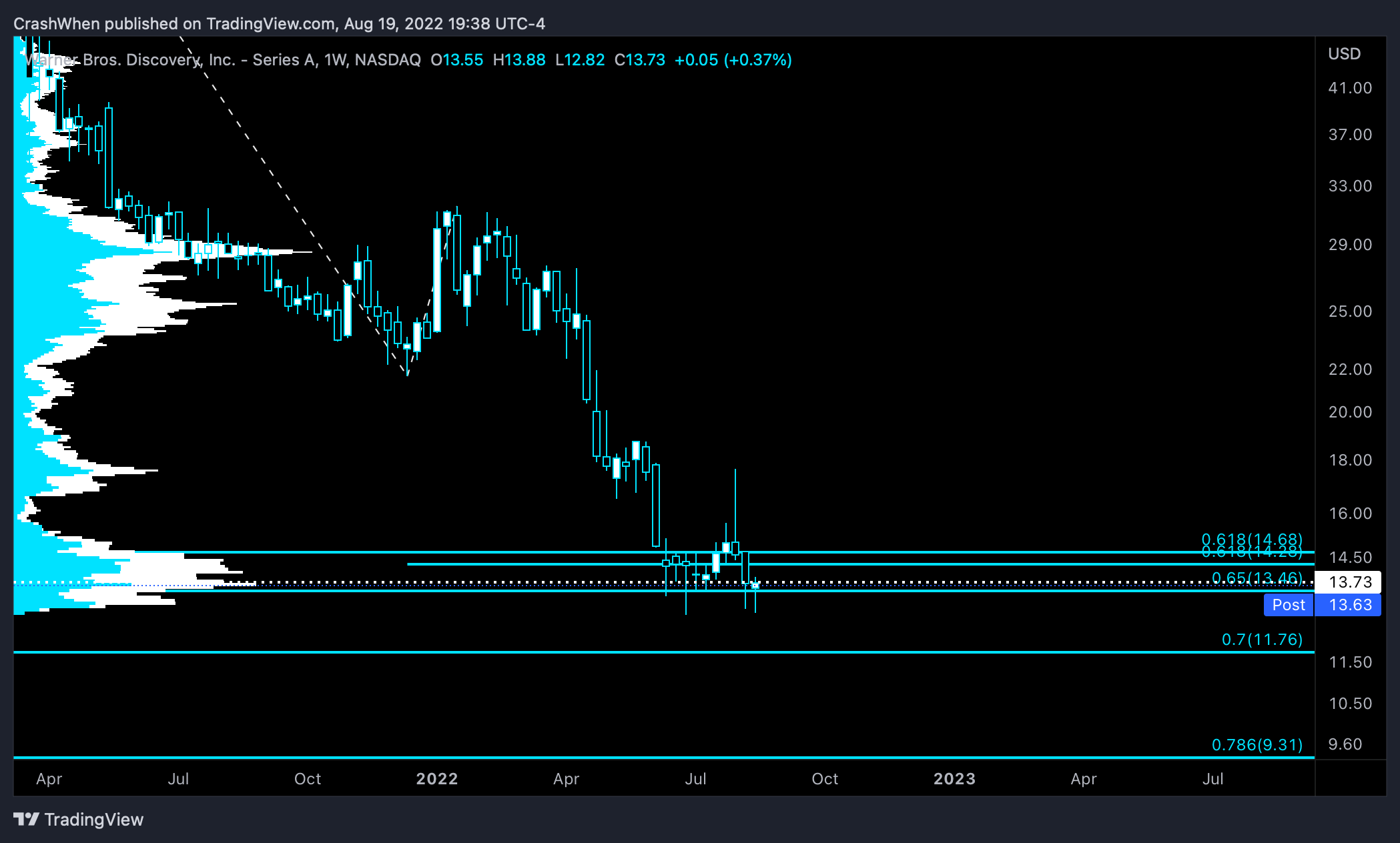Click the 18.00 price axis label
Image resolution: width=1400 pixels, height=843 pixels.
(1350, 460)
